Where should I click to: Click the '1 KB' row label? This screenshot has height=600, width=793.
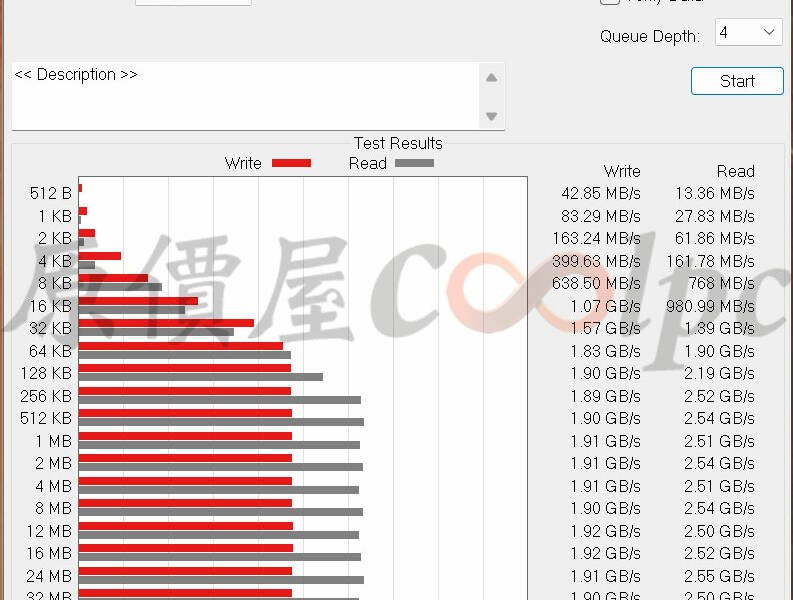coord(55,216)
